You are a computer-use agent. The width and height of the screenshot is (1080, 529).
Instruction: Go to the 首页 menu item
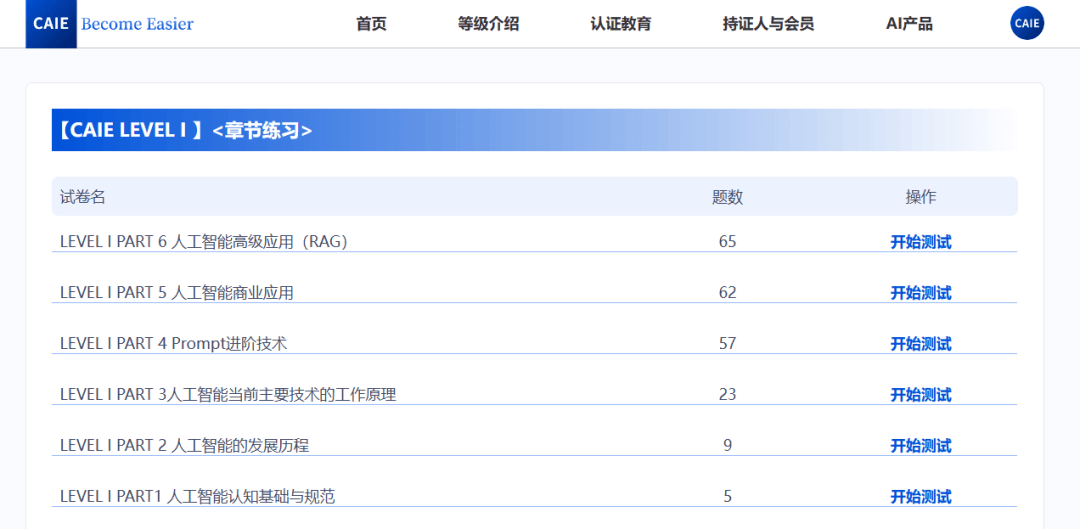click(371, 24)
